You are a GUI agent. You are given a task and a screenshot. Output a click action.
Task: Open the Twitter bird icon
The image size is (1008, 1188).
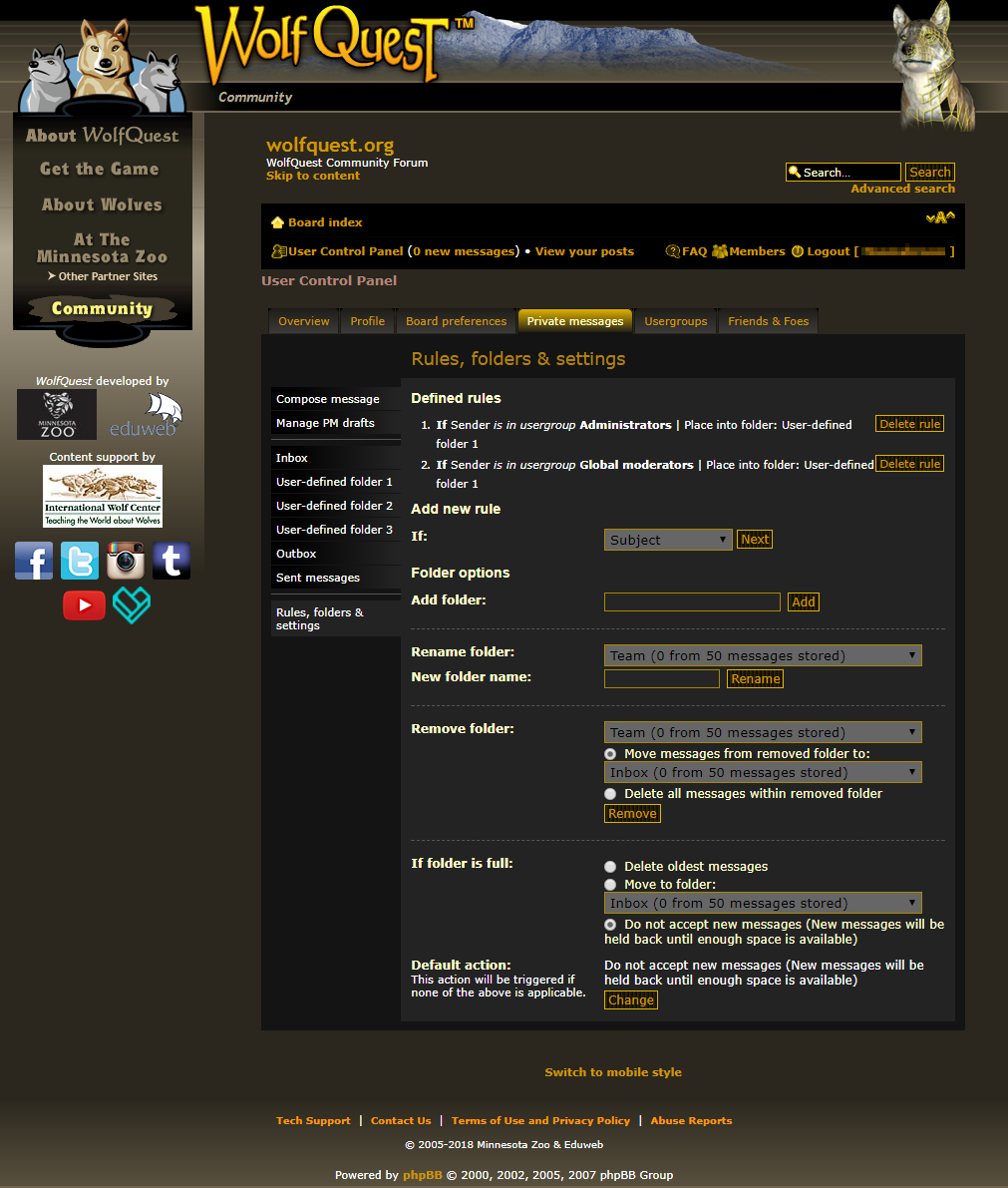pyautogui.click(x=80, y=561)
